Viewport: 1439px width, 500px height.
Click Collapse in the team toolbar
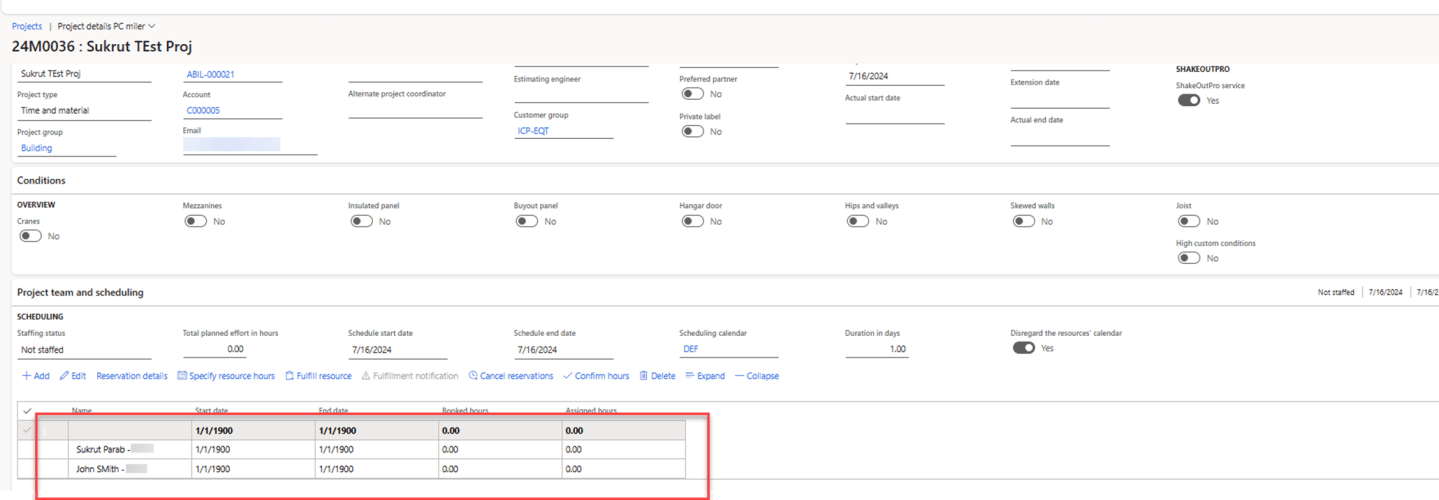click(757, 376)
